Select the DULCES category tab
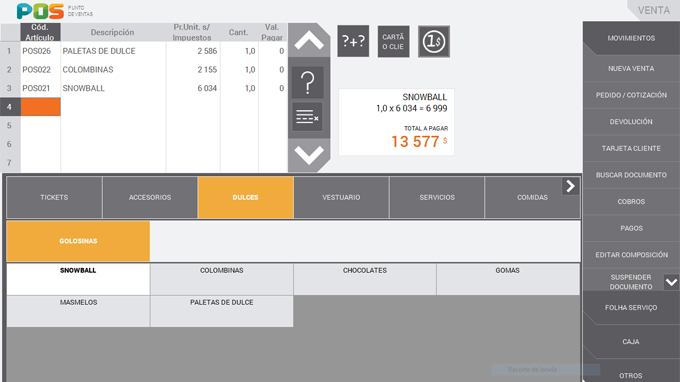 pos(245,197)
